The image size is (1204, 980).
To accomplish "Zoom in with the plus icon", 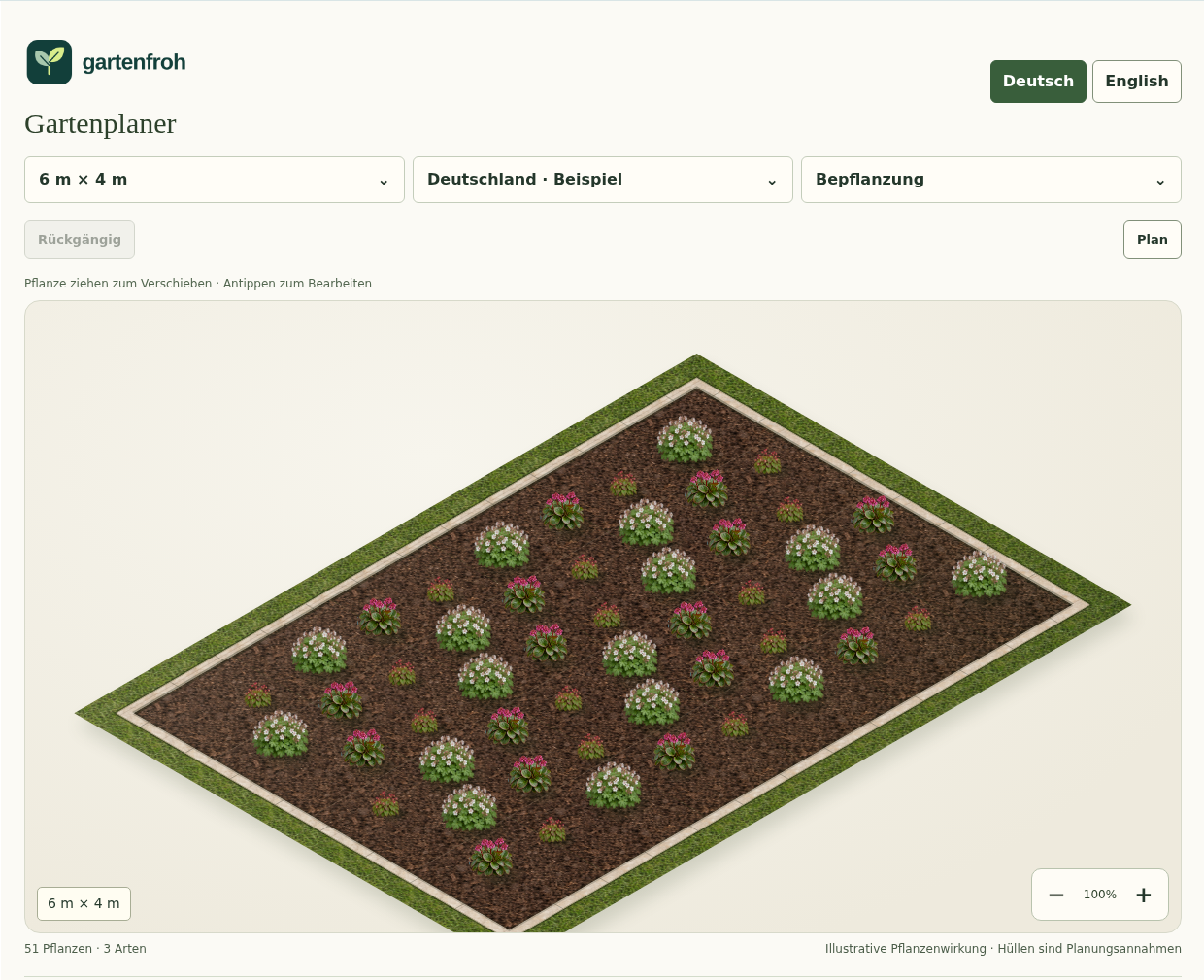I will click(1144, 896).
